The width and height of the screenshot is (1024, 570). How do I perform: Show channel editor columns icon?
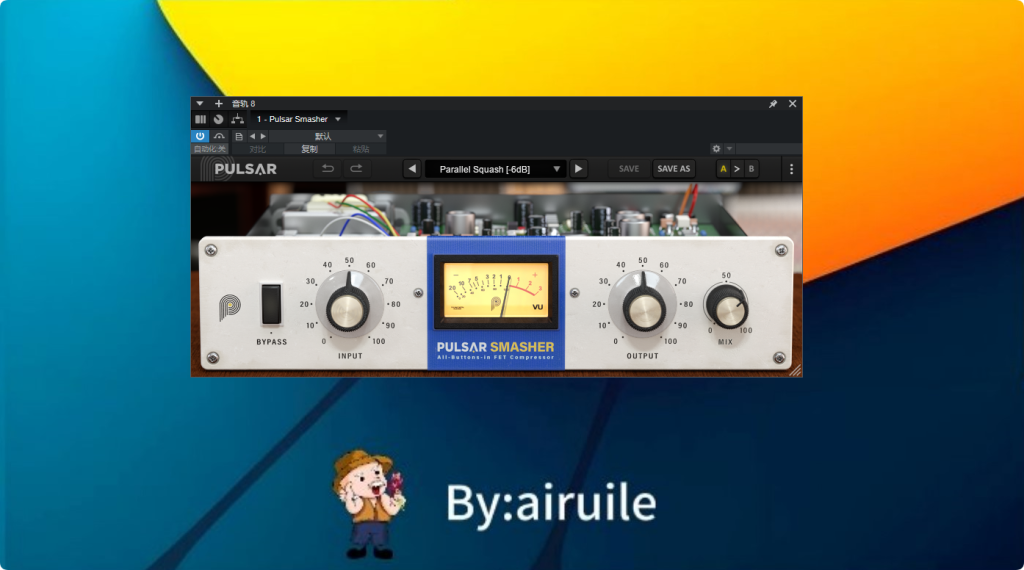point(200,119)
